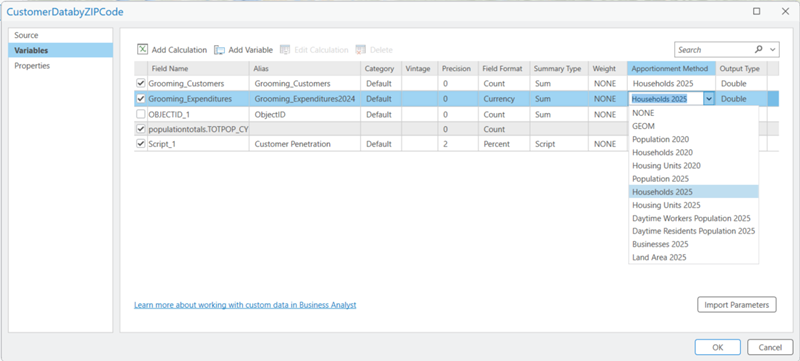Click the Currency field format cell
Image resolution: width=800 pixels, height=361 pixels.
(503, 99)
